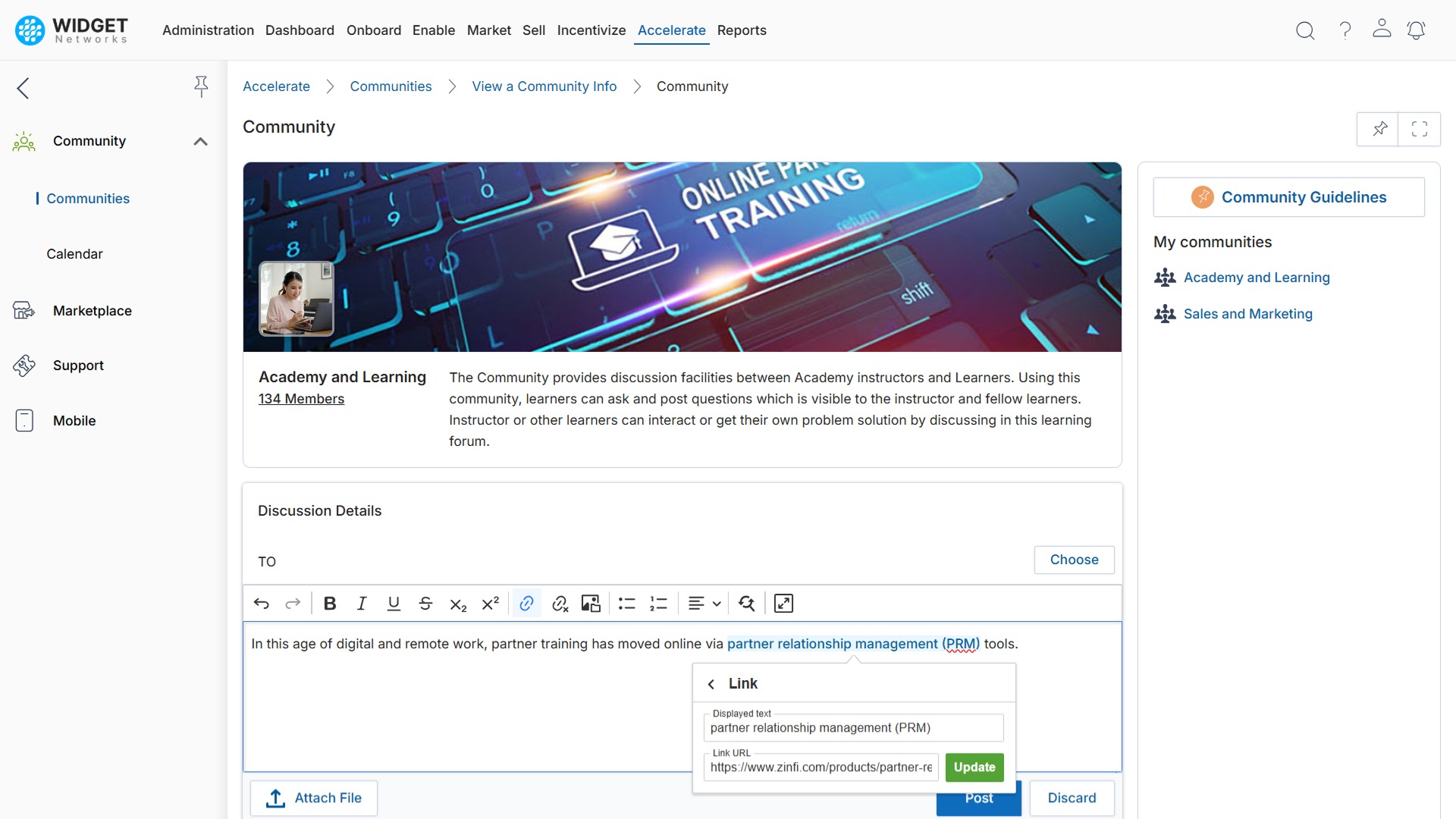Image resolution: width=1456 pixels, height=819 pixels.
Task: Click the Choose recipients button
Action: tap(1075, 560)
